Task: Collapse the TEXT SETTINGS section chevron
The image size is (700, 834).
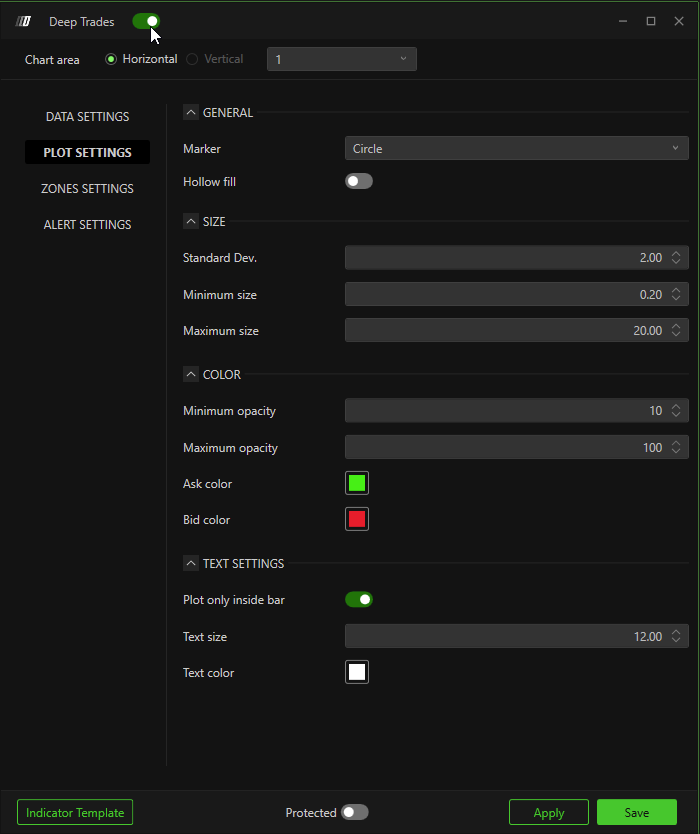Action: (x=191, y=564)
